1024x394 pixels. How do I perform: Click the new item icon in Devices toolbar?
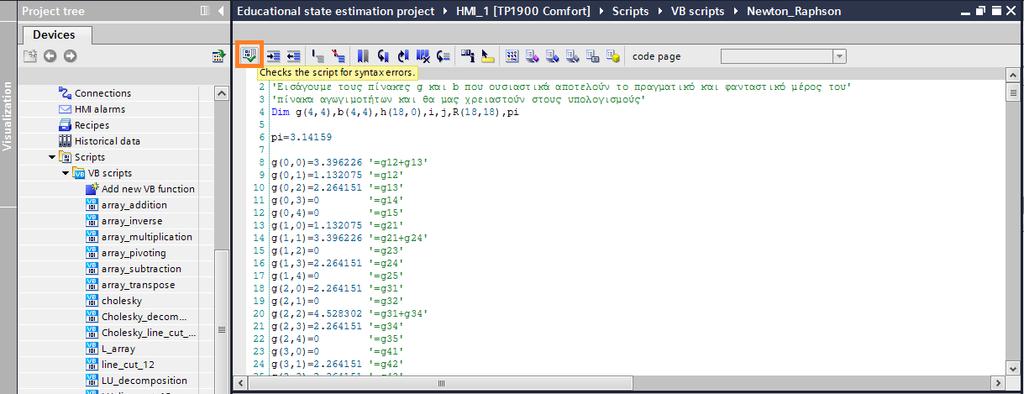[31, 57]
